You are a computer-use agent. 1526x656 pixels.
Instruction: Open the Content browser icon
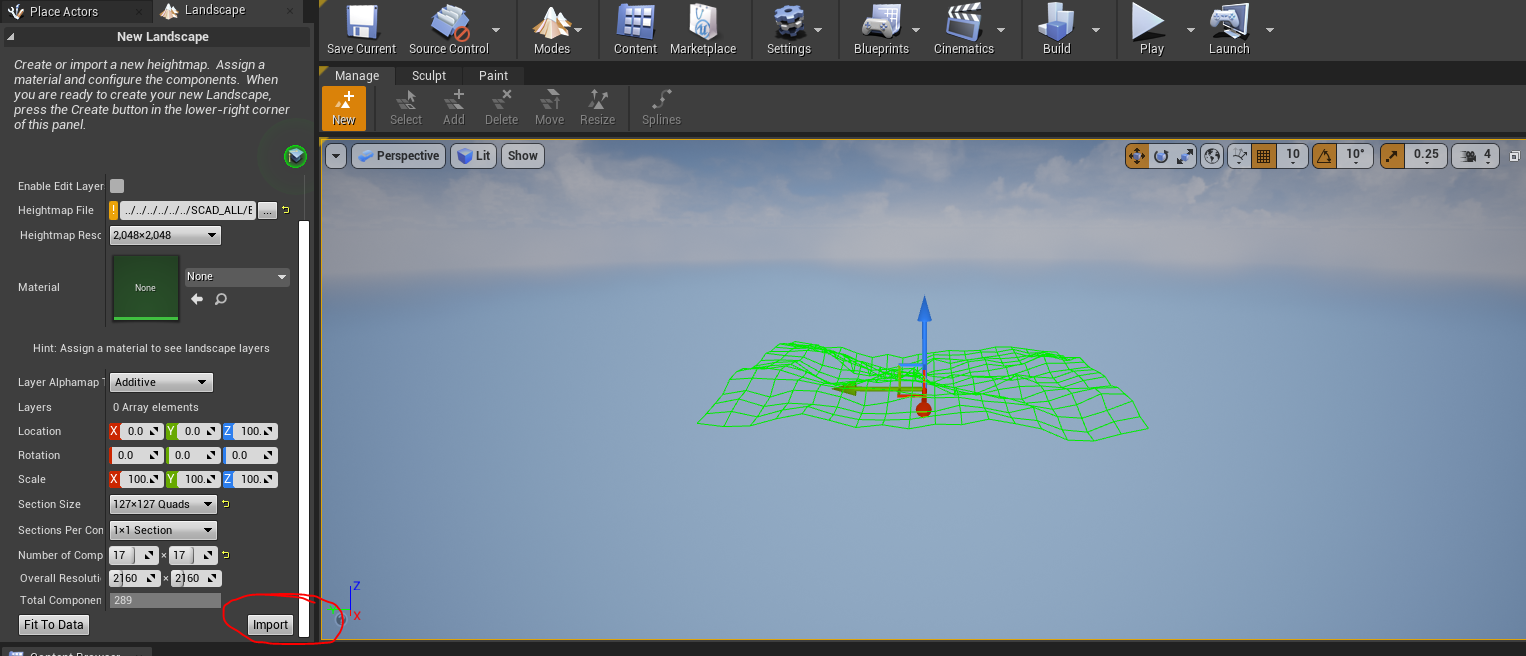click(635, 30)
